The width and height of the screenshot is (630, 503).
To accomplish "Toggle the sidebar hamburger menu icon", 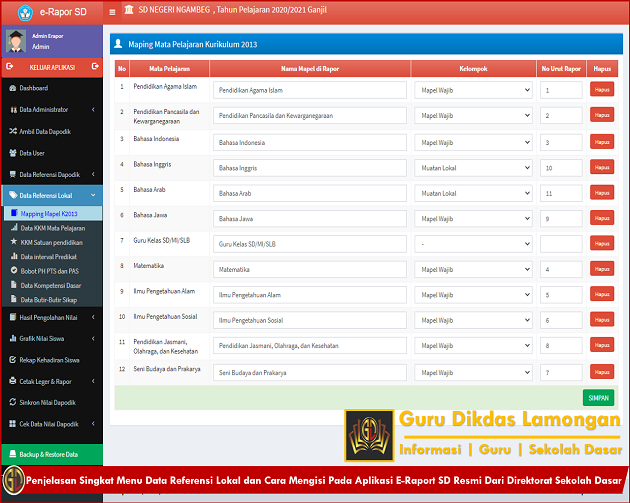I will point(112,12).
